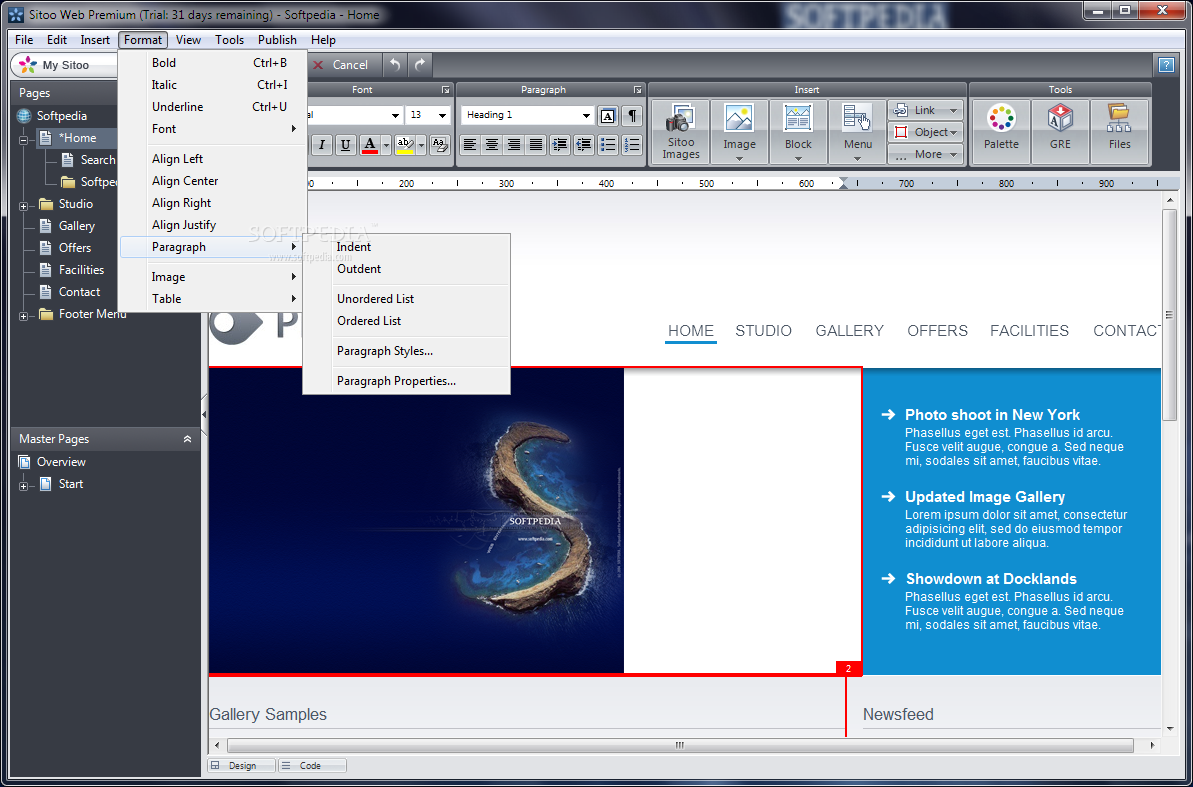Click character style 'A' icon
Screen dimensions: 1193x787
pos(607,116)
